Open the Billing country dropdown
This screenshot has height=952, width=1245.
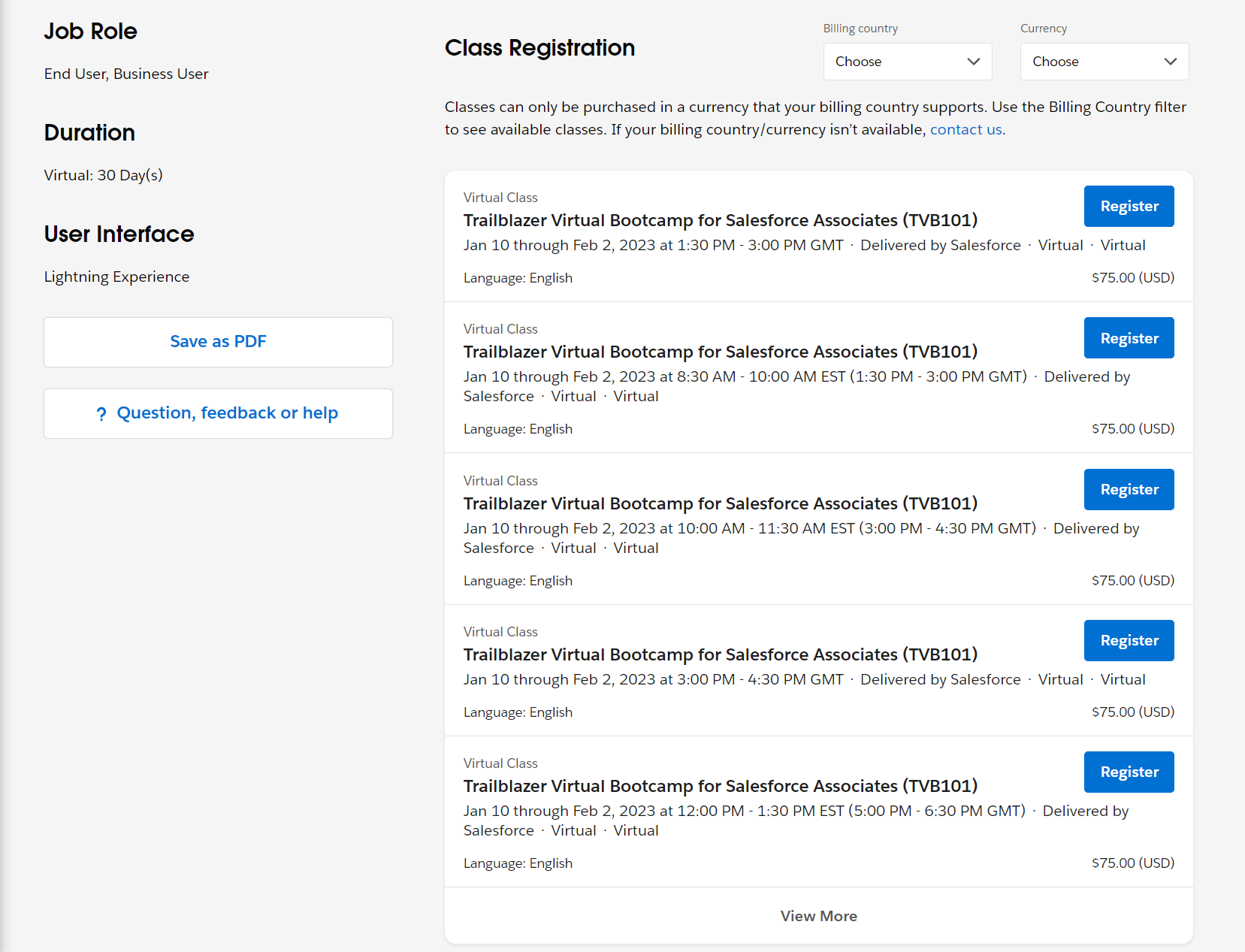[908, 62]
